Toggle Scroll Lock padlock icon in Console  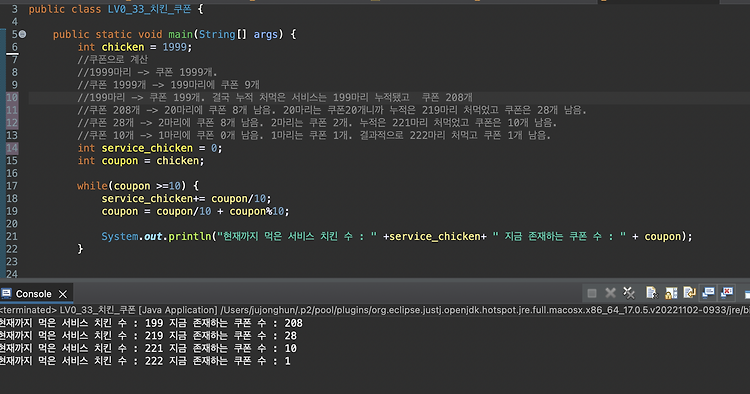(x=671, y=293)
